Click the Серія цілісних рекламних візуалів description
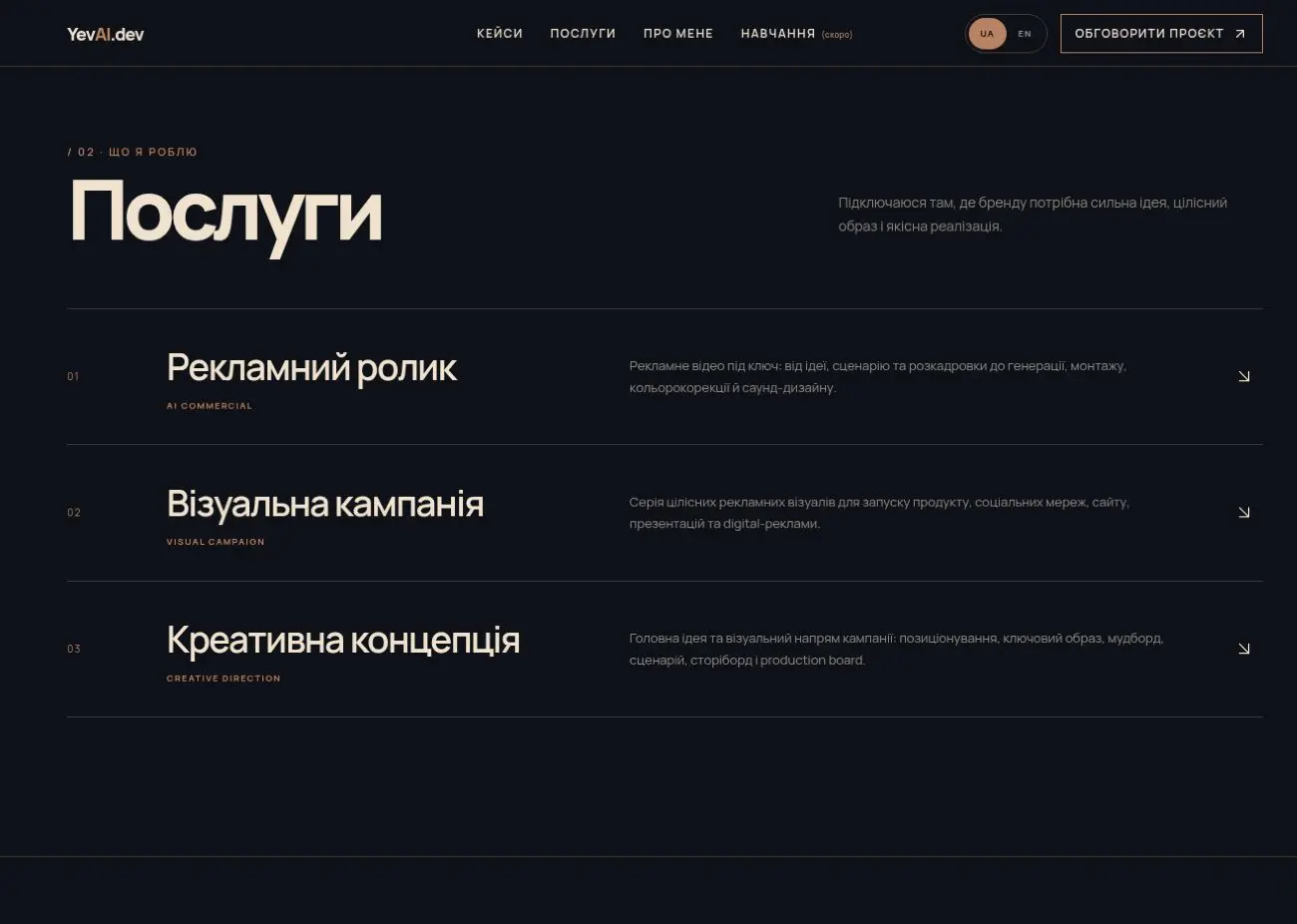1297x924 pixels. (x=879, y=513)
